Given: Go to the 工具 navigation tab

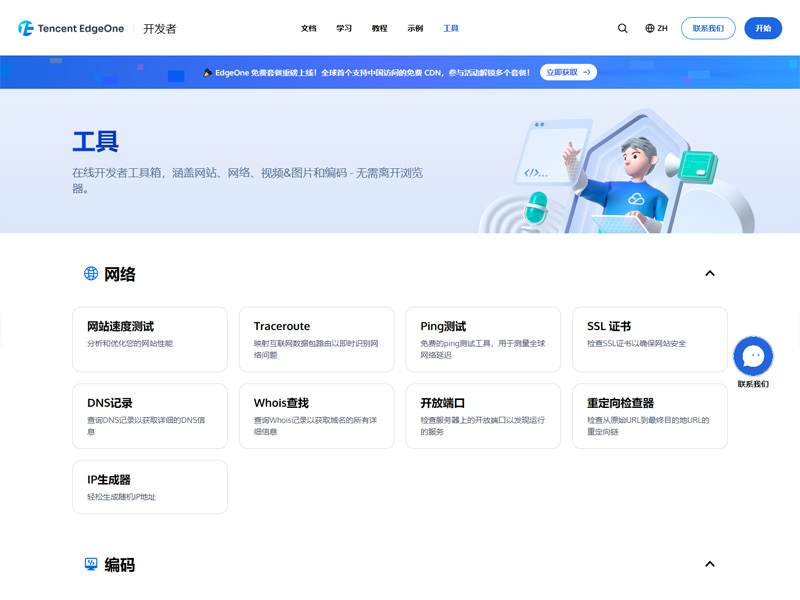Looking at the screenshot, I should tap(451, 29).
